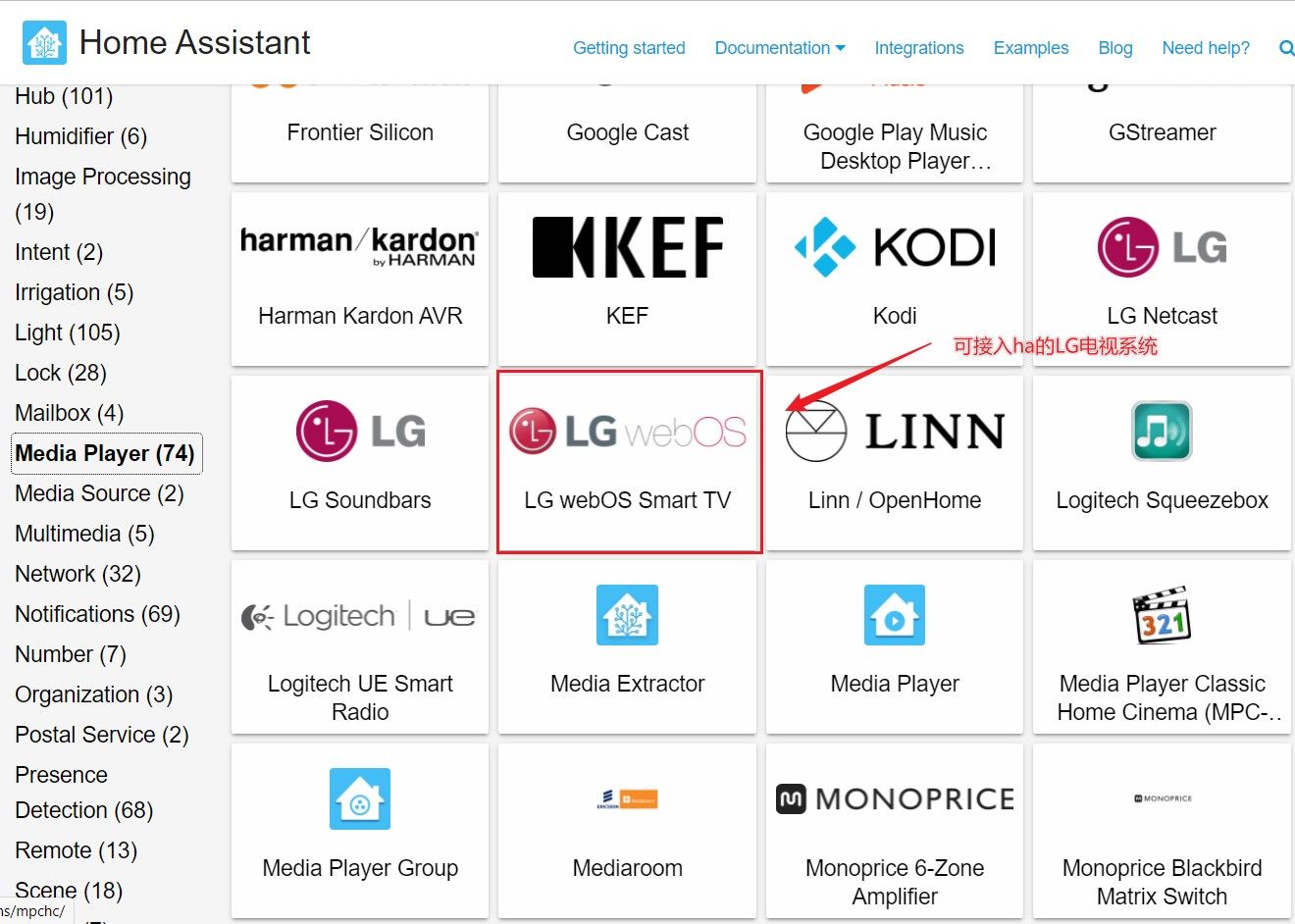Open the Need help? link

(1206, 48)
